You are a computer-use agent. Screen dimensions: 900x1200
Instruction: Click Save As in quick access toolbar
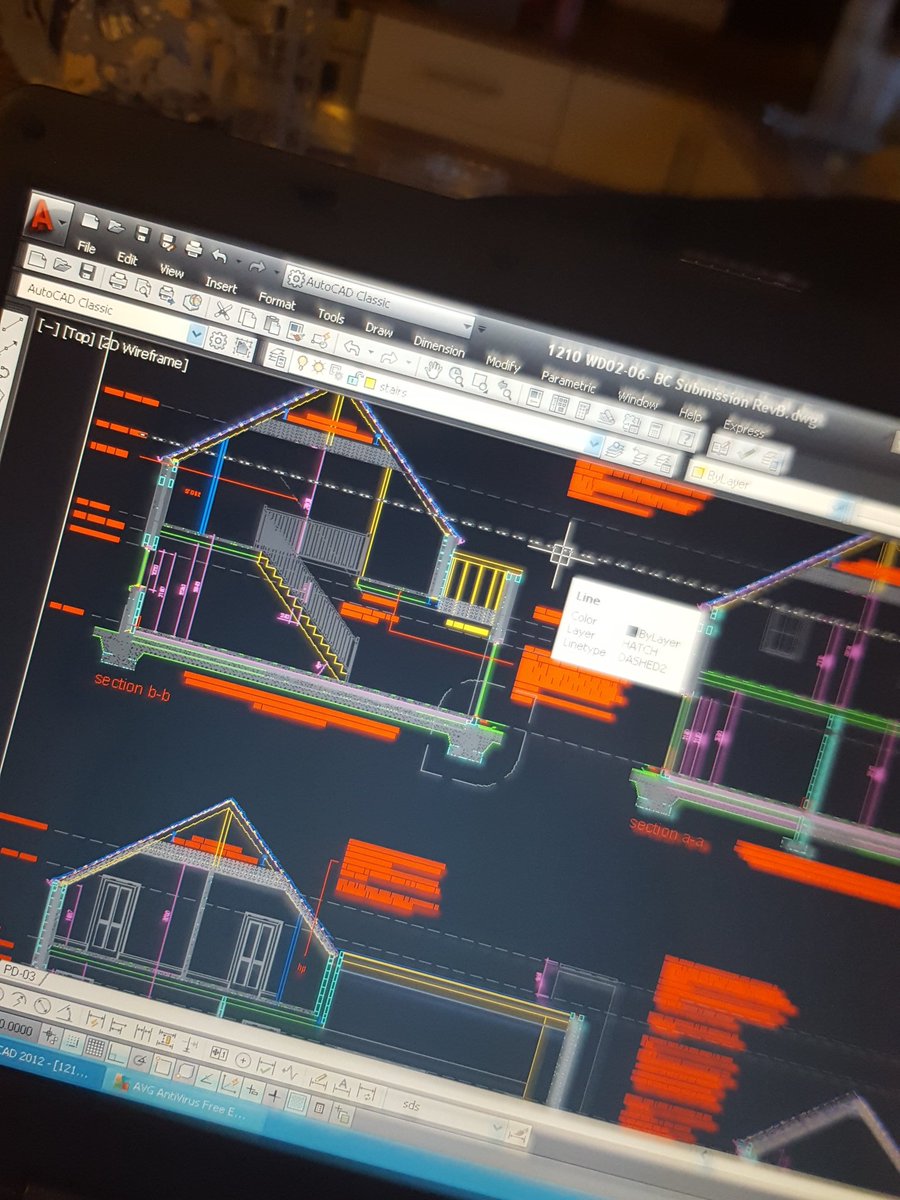click(x=167, y=241)
